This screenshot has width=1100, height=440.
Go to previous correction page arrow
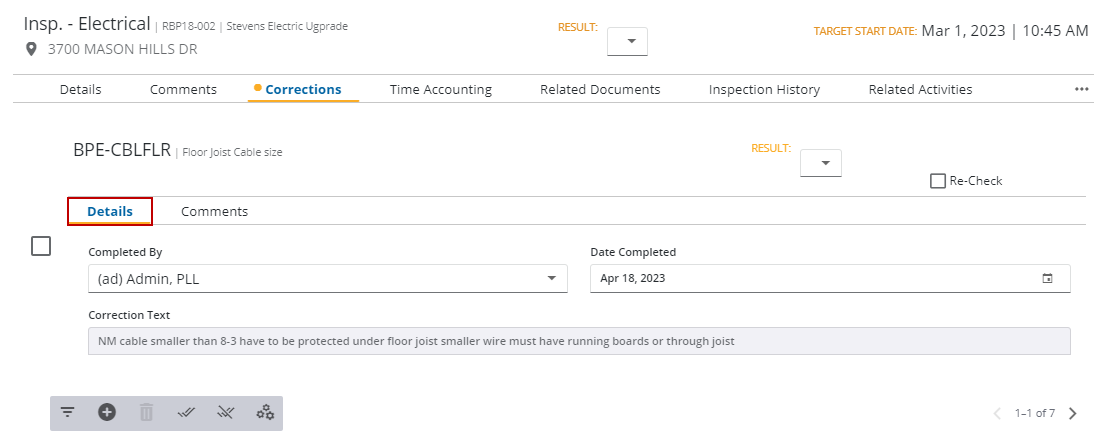click(x=997, y=413)
